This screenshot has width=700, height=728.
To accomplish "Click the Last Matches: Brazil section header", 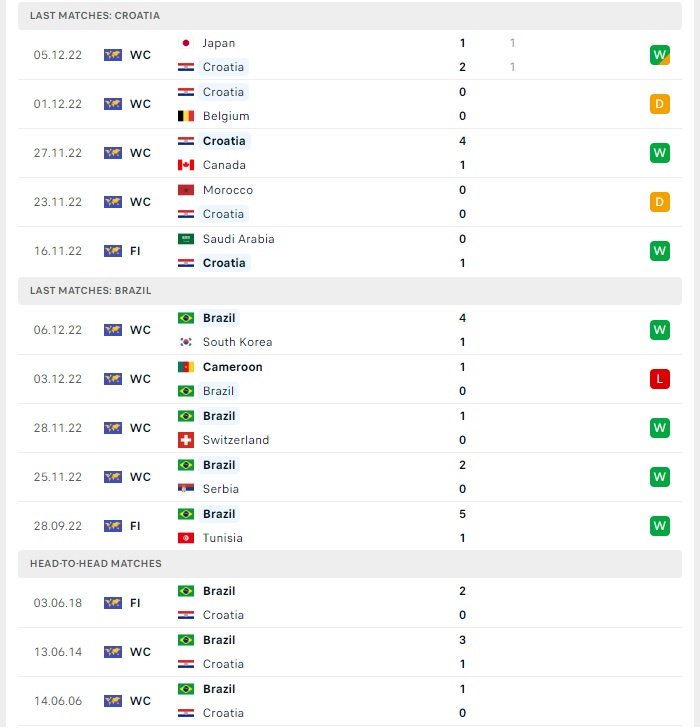I will coord(350,291).
